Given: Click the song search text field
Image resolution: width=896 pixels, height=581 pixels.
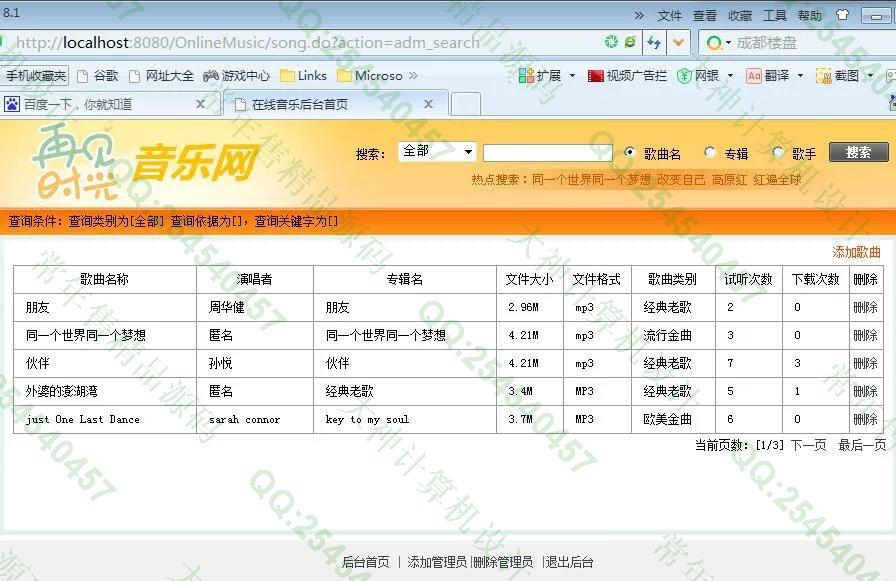Looking at the screenshot, I should point(547,153).
